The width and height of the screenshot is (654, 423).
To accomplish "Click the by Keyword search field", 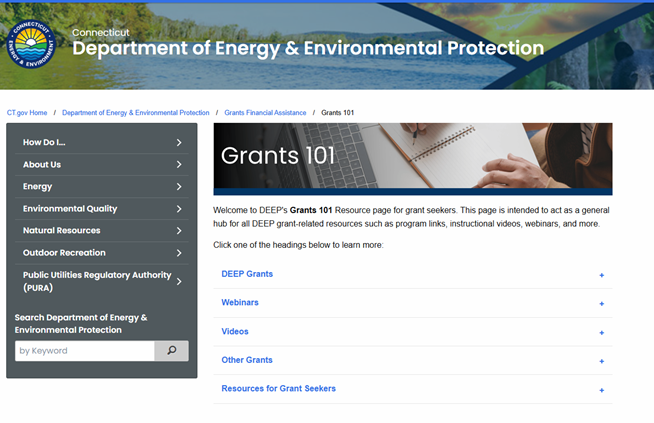I will click(x=85, y=351).
